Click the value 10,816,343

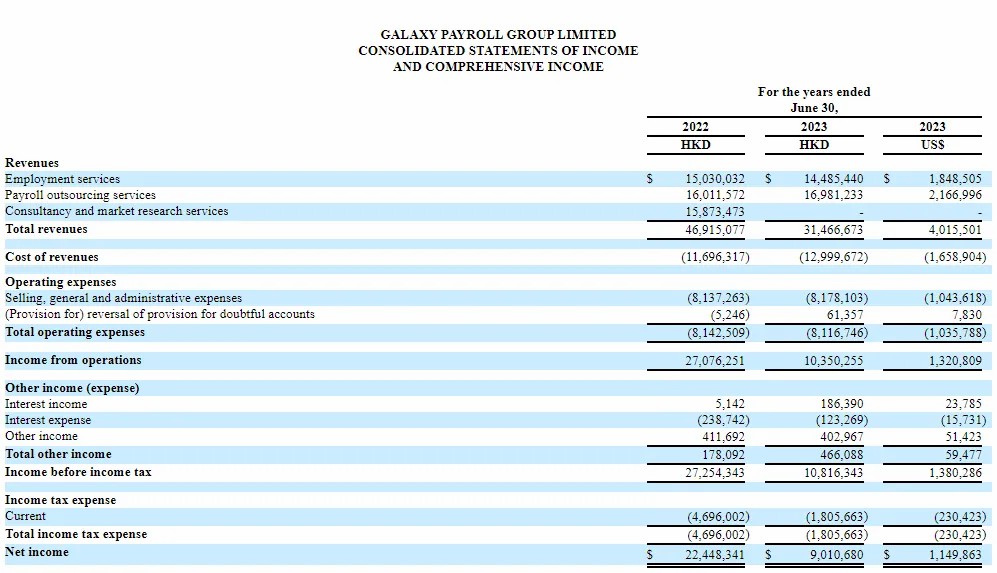[x=834, y=473]
